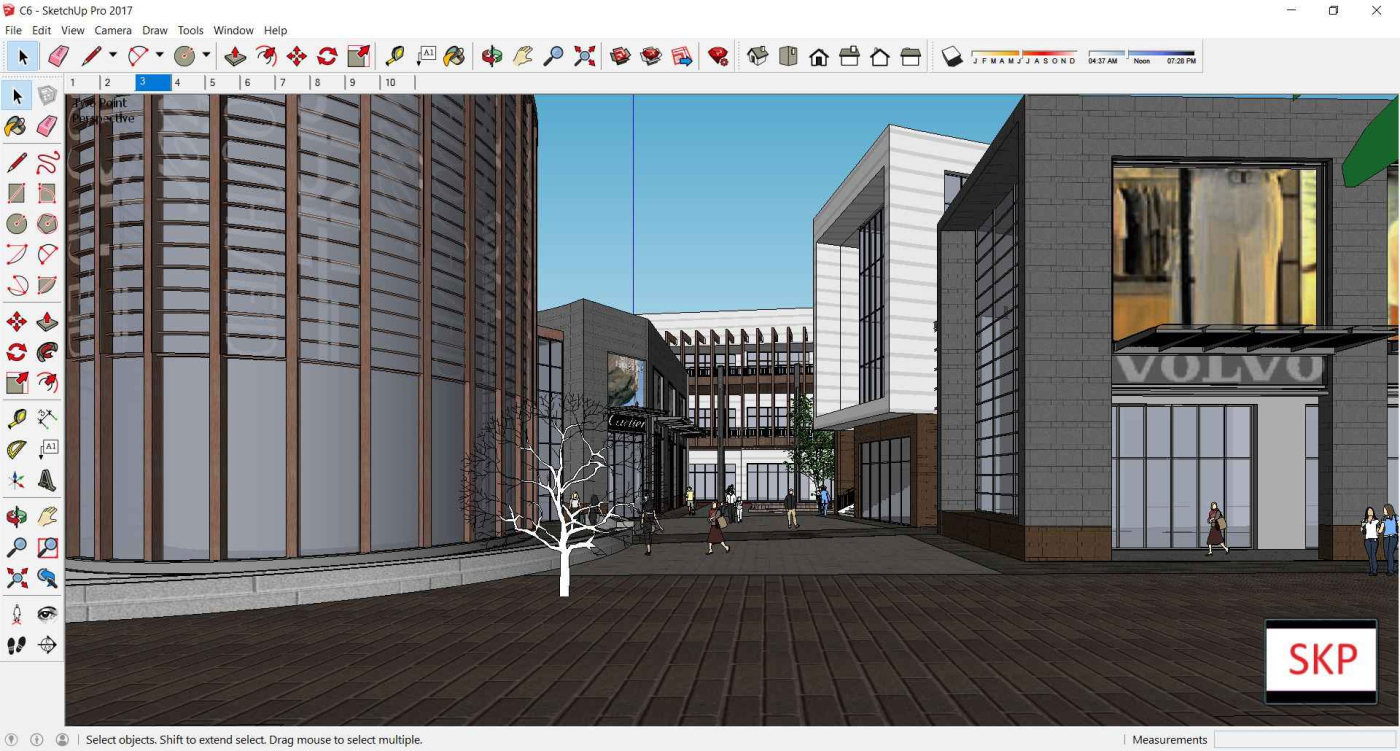This screenshot has height=751, width=1400.
Task: Activate the 3D Text tool
Action: pos(47,481)
